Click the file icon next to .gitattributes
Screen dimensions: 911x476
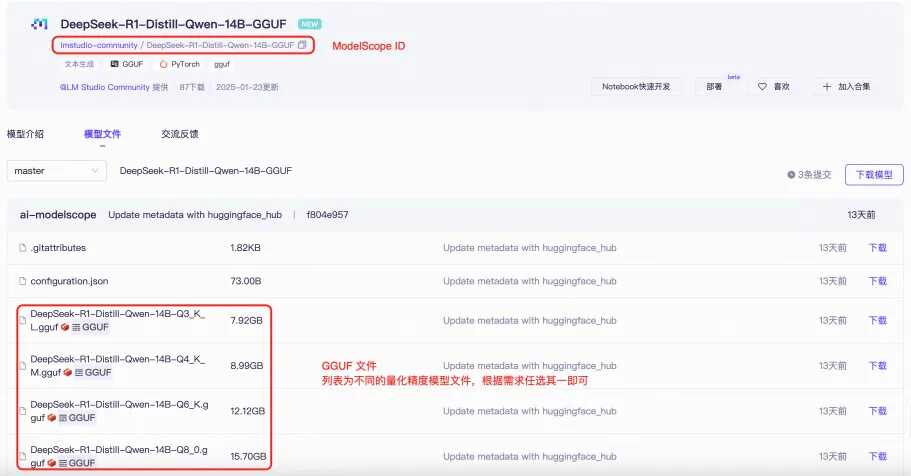click(x=23, y=248)
